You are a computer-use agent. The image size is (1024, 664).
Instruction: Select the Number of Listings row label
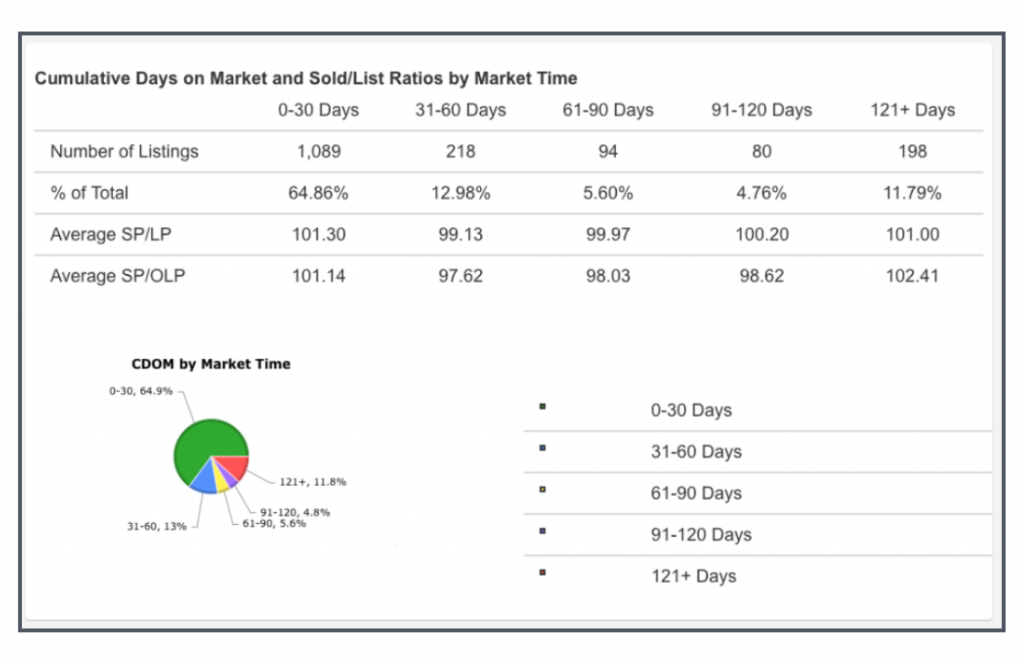coord(124,152)
